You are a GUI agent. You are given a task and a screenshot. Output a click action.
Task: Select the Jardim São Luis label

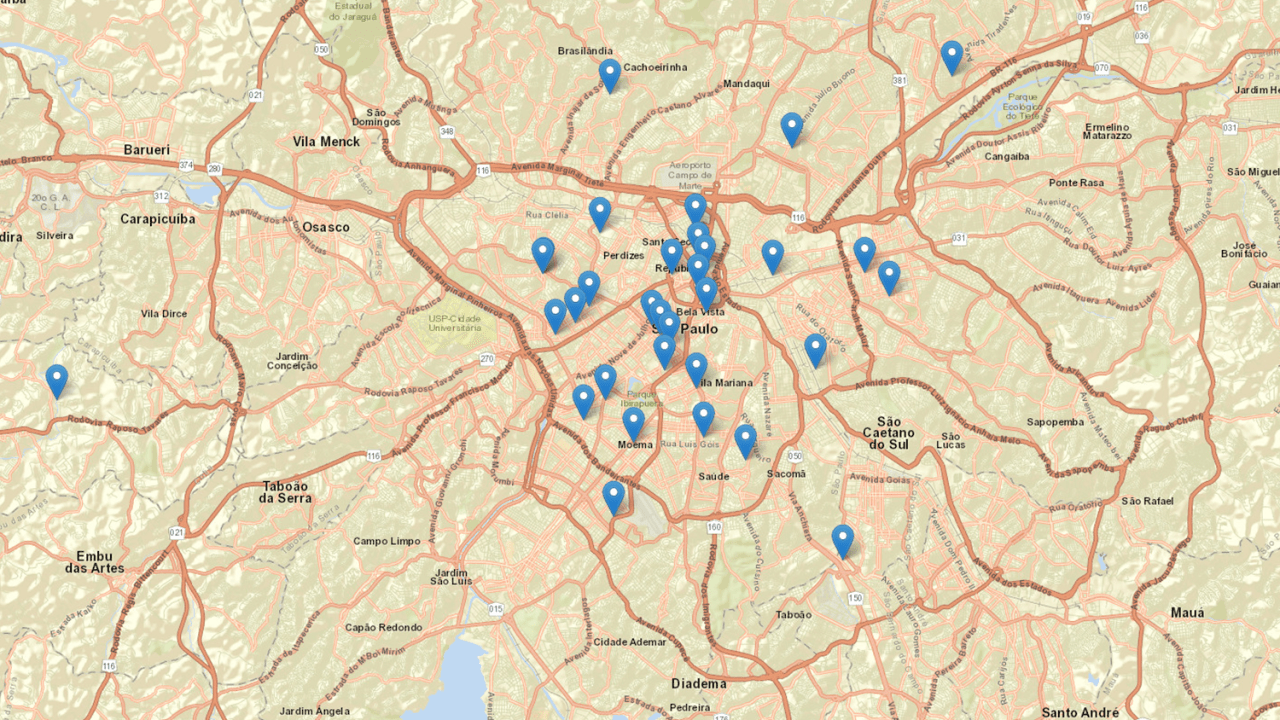450,575
